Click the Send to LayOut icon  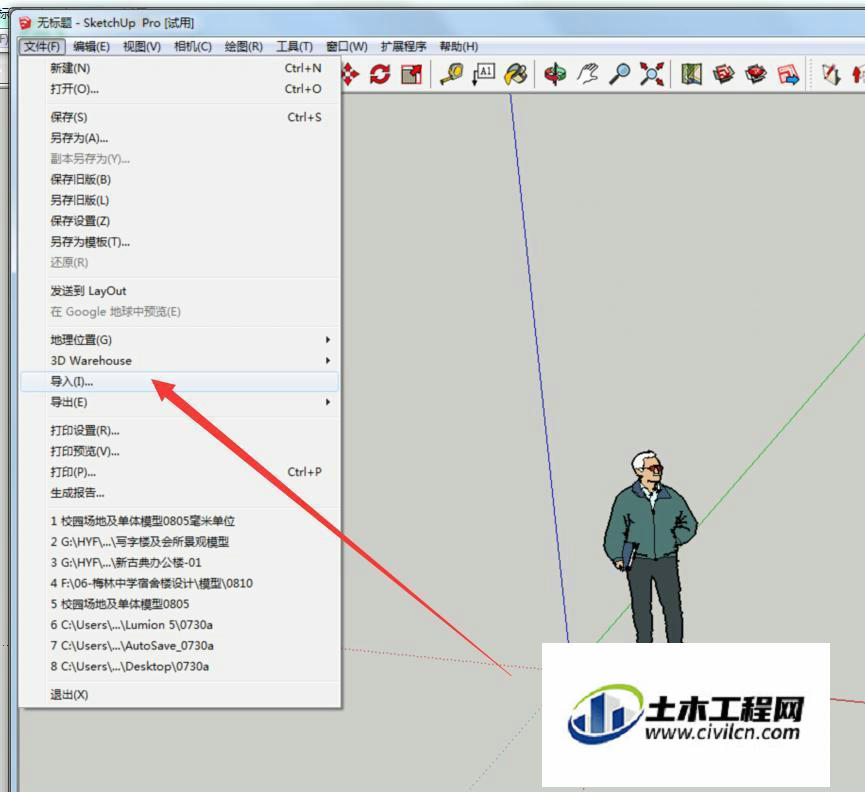click(x=788, y=74)
